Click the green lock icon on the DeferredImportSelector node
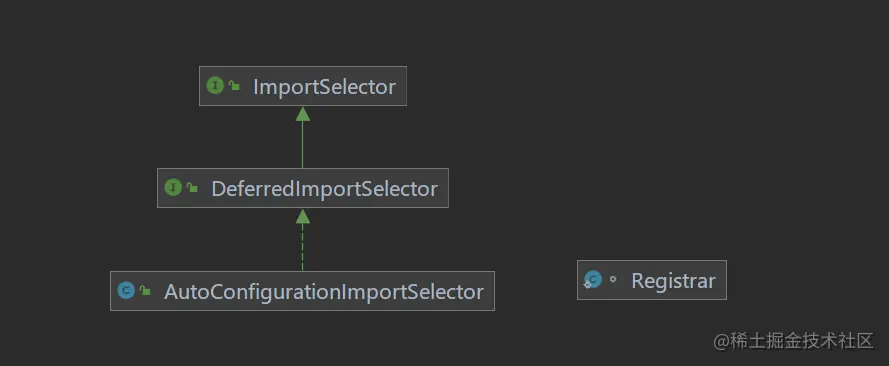This screenshot has width=889, height=366. 192,188
